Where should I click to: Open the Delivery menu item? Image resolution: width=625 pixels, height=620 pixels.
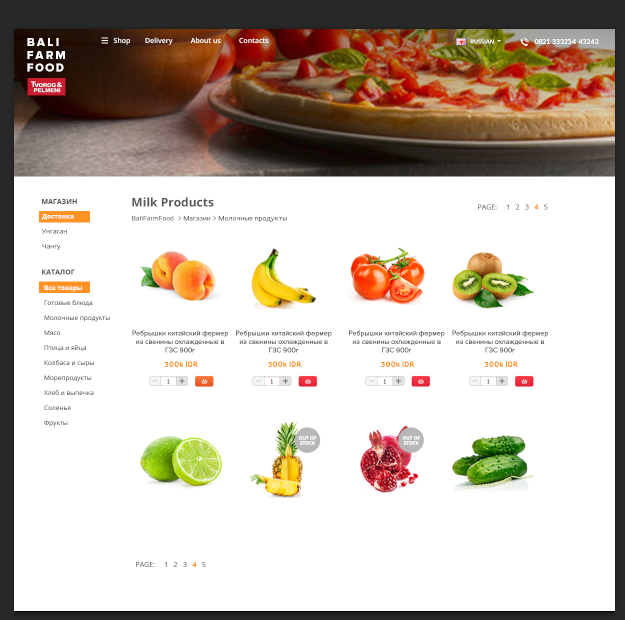coord(159,40)
